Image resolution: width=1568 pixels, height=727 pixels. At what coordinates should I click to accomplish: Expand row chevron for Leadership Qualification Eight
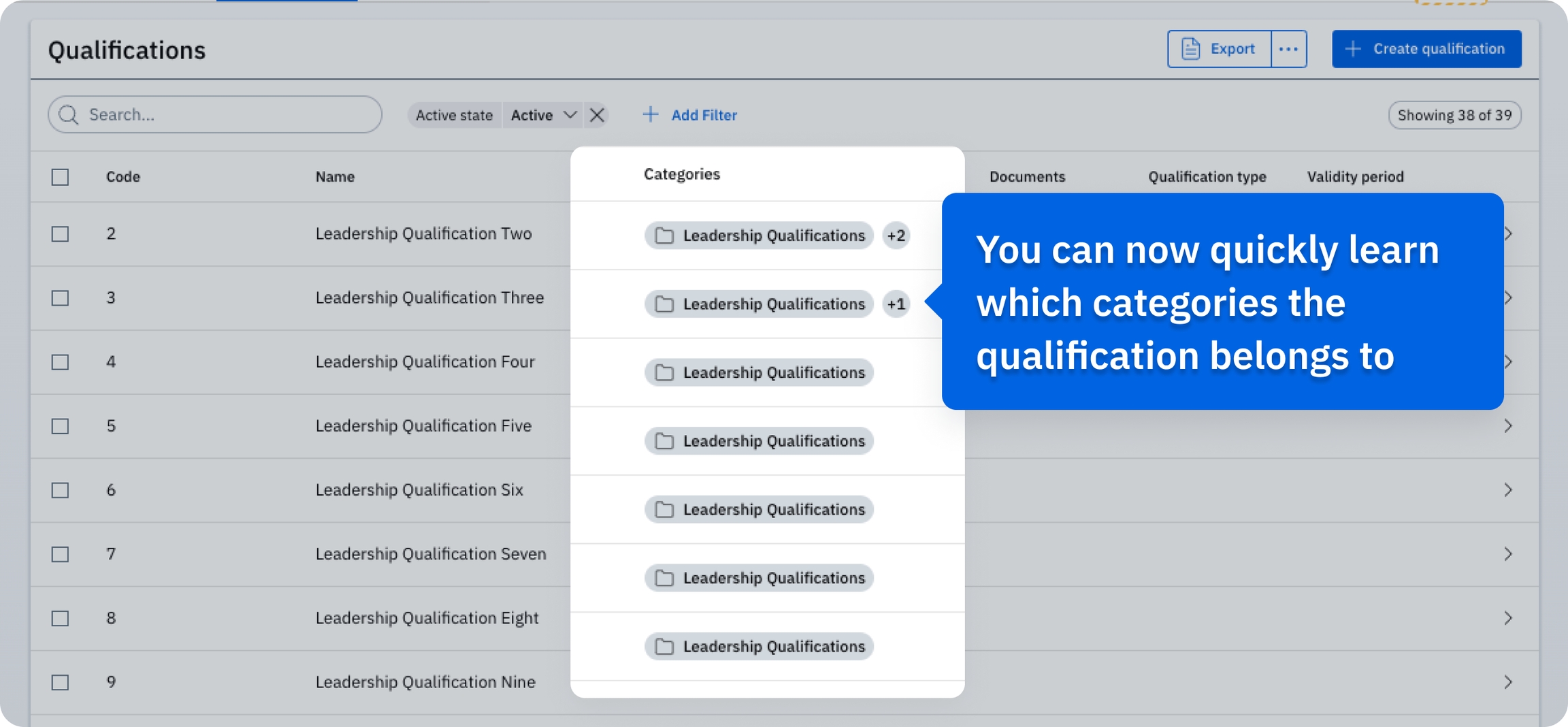click(x=1508, y=618)
